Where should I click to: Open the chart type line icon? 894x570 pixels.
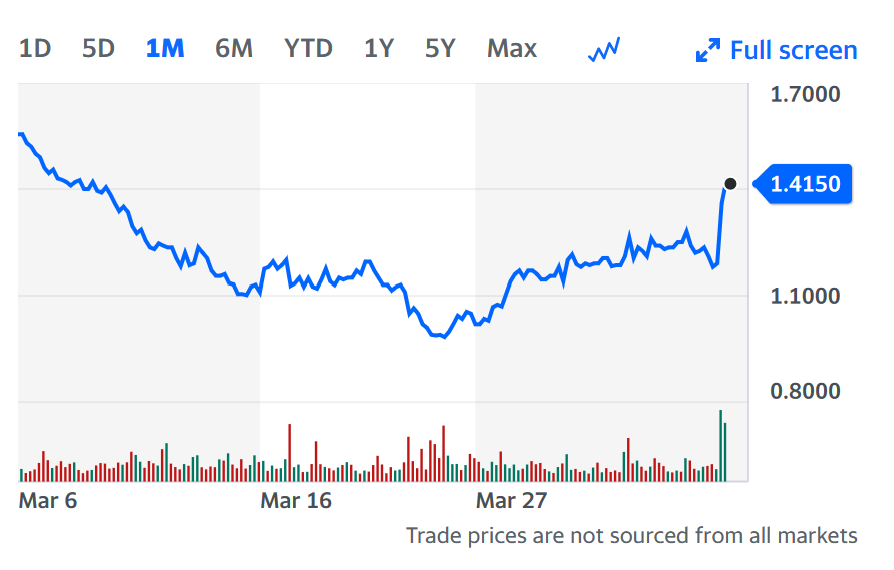604,49
